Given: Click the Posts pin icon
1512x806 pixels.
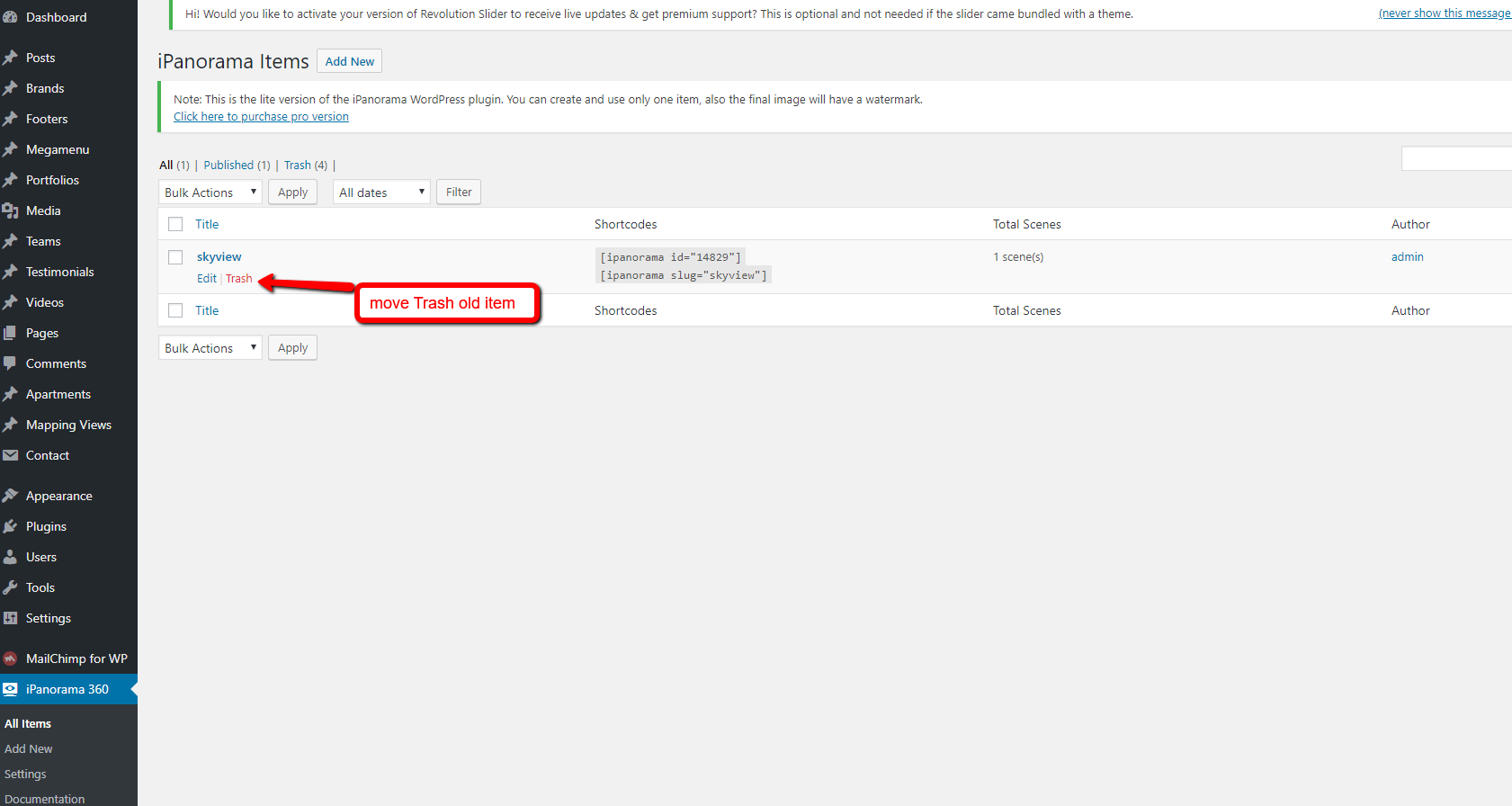Looking at the screenshot, I should (x=10, y=58).
